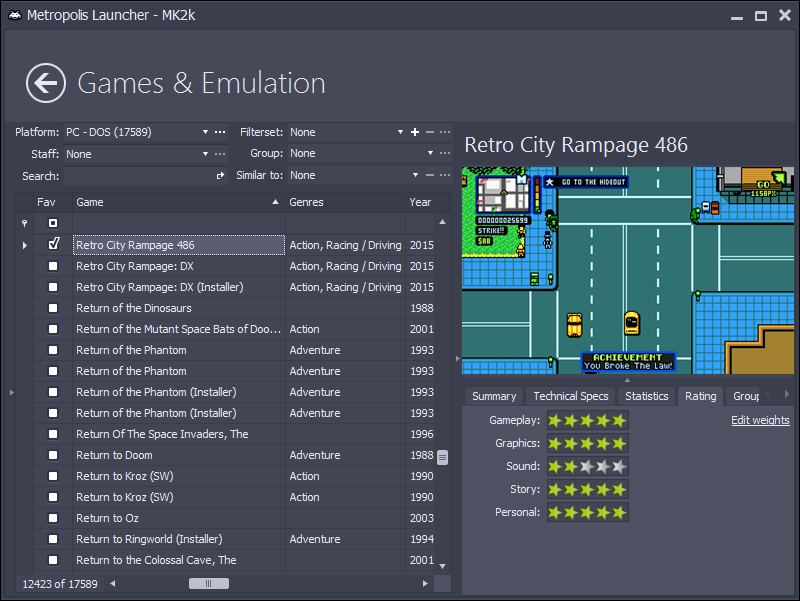Set the Story star rating

click(x=587, y=489)
